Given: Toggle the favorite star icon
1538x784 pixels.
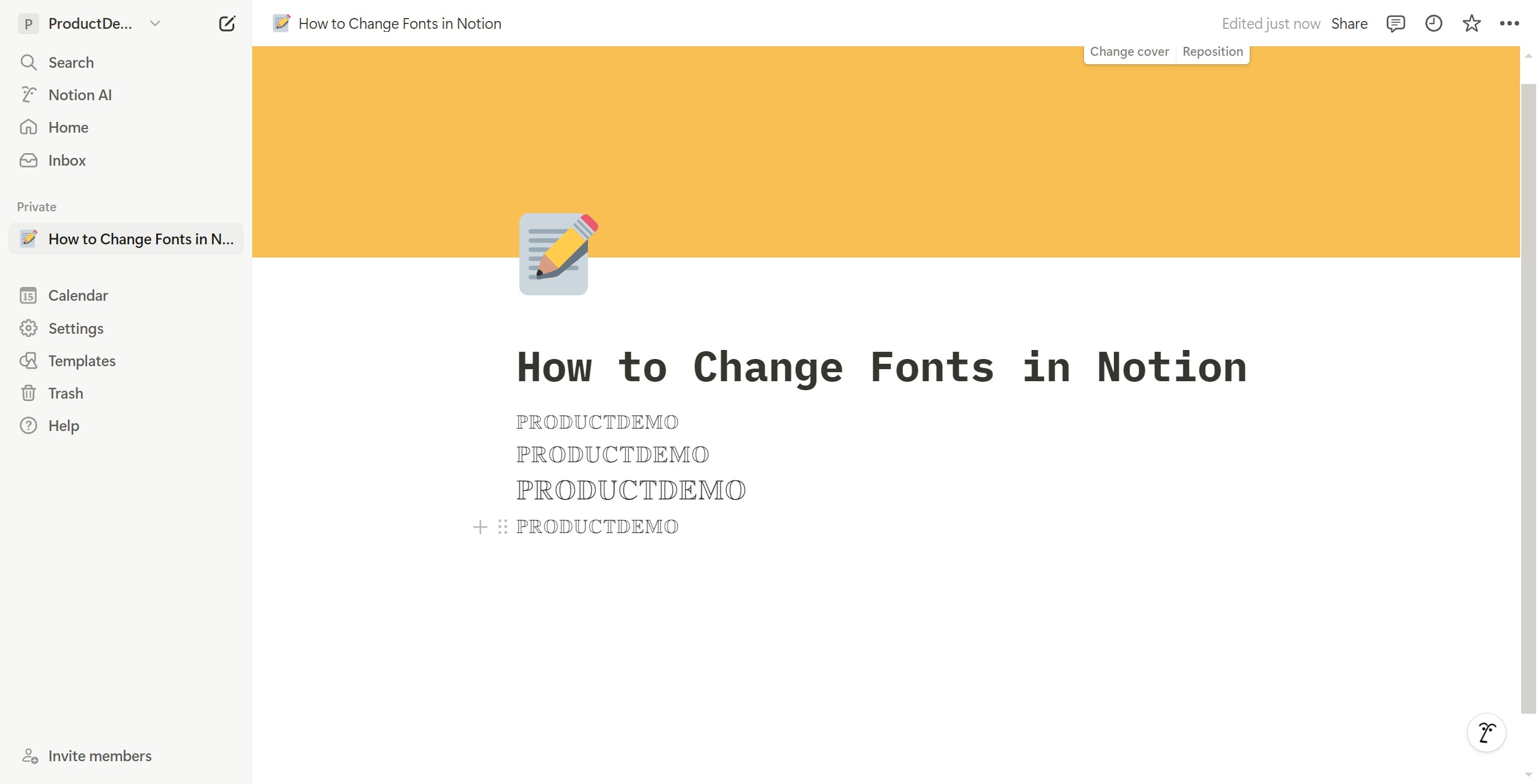Looking at the screenshot, I should pos(1471,24).
